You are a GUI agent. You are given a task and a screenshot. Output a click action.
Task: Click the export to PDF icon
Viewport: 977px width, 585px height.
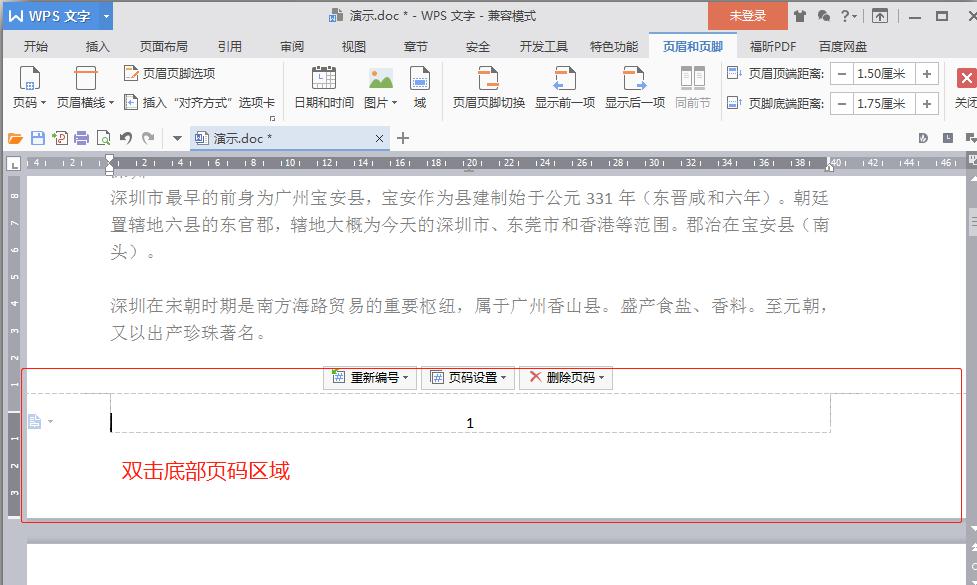coord(60,138)
